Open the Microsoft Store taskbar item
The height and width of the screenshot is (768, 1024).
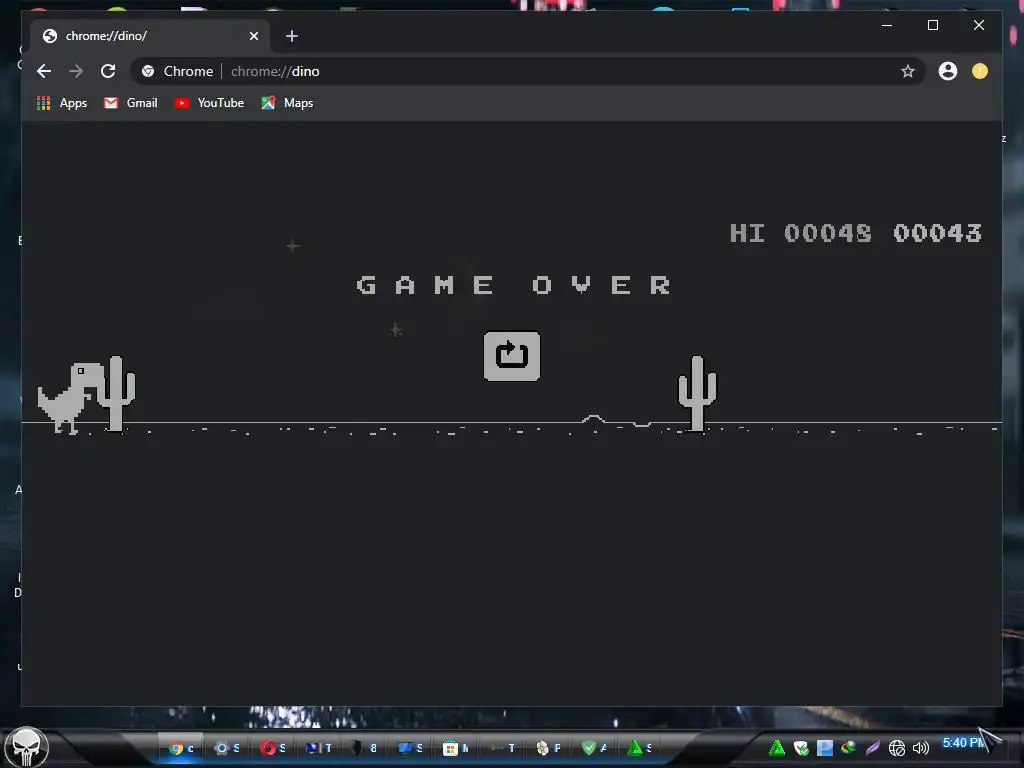(456, 748)
